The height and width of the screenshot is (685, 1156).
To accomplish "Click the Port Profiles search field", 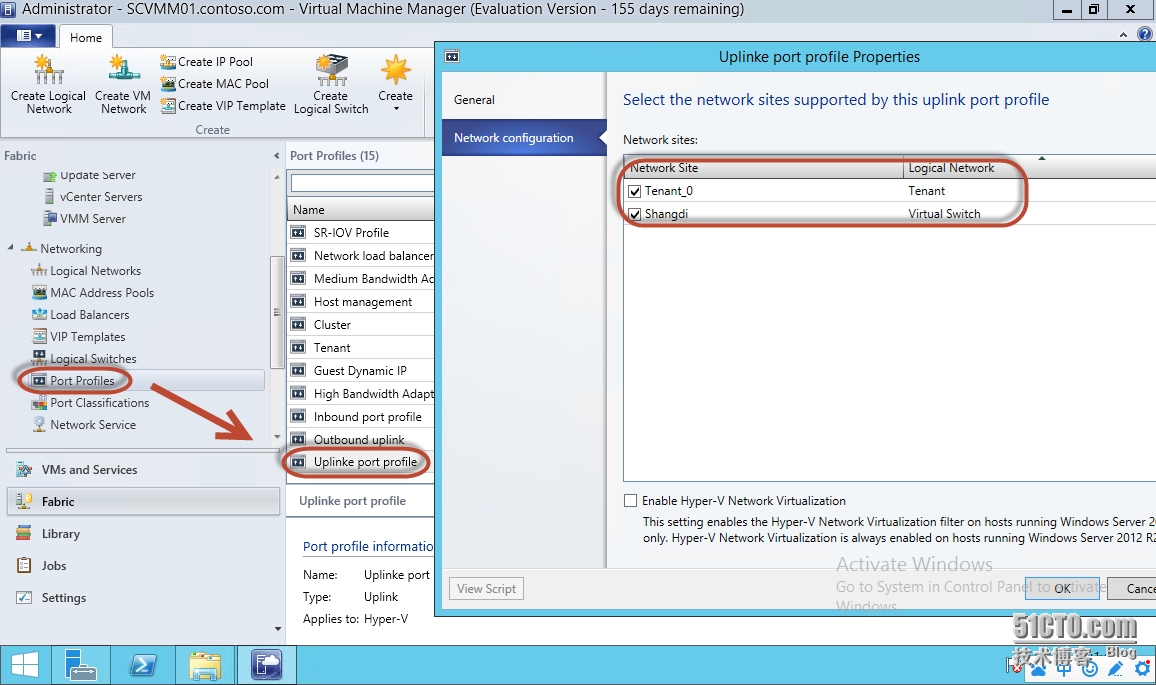I will pos(362,182).
